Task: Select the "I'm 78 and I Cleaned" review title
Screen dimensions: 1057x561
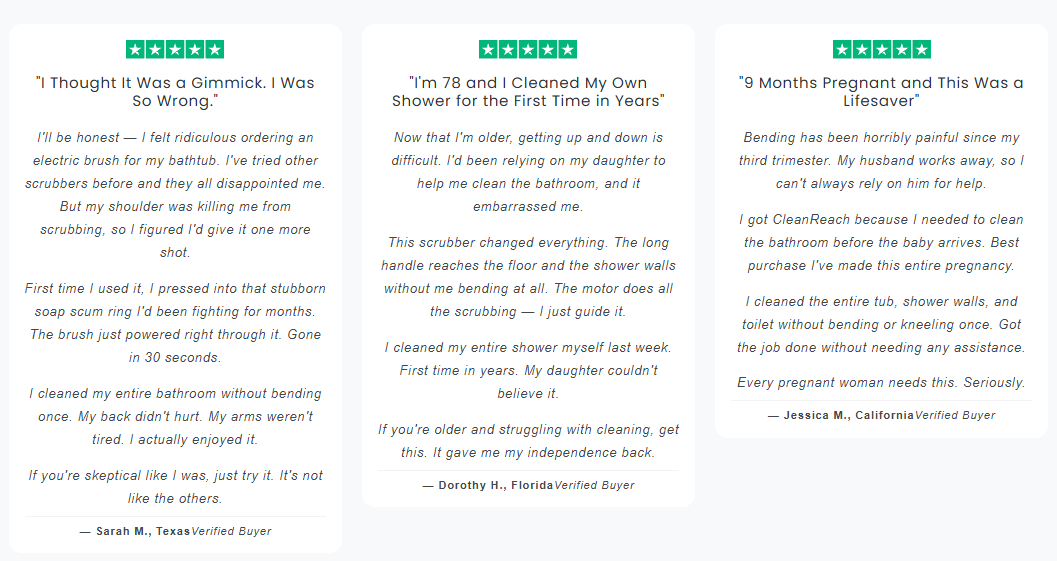Action: 528,92
